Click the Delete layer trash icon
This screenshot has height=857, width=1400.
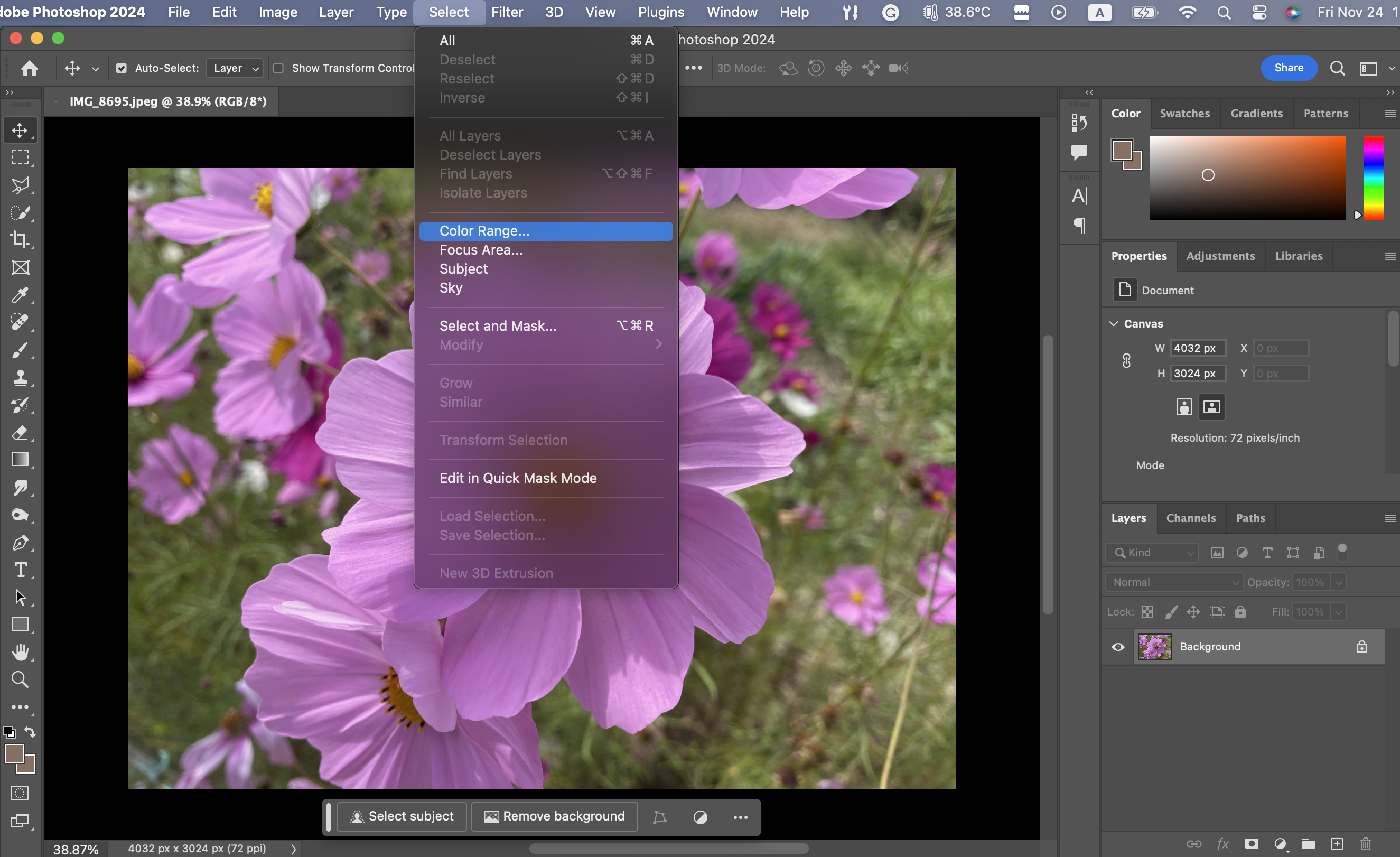[x=1365, y=843]
